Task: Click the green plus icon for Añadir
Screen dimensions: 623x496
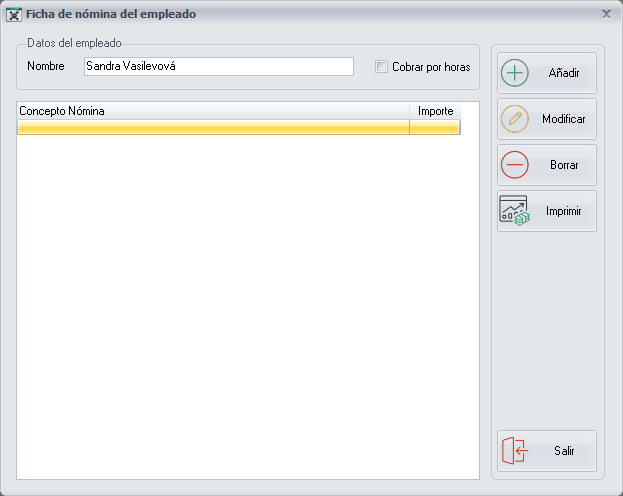Action: 514,73
